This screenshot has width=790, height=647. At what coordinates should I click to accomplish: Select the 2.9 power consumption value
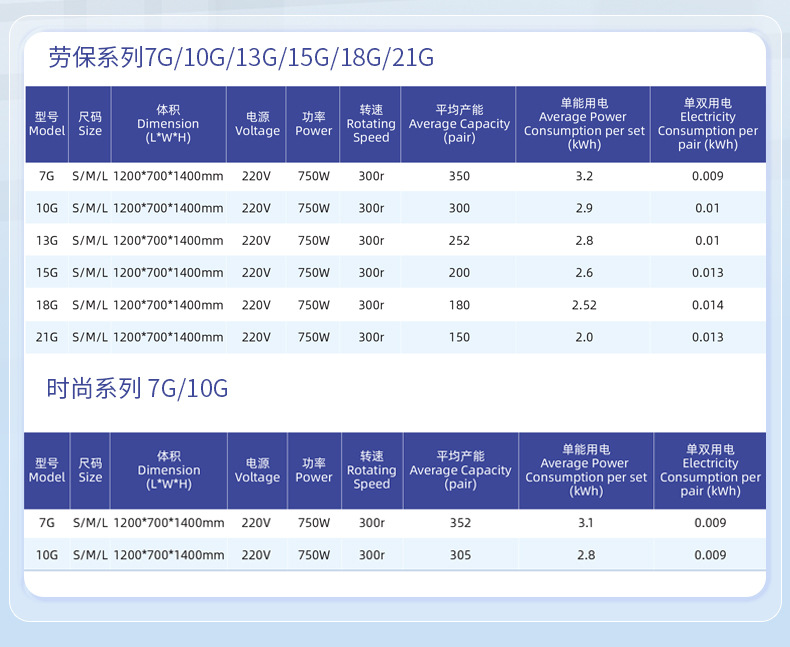tap(584, 209)
